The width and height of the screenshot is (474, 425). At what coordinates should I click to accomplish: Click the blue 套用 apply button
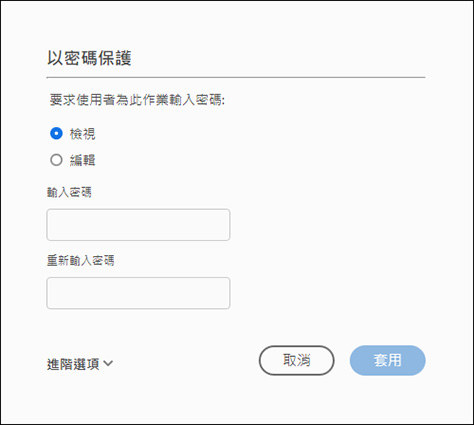click(388, 360)
